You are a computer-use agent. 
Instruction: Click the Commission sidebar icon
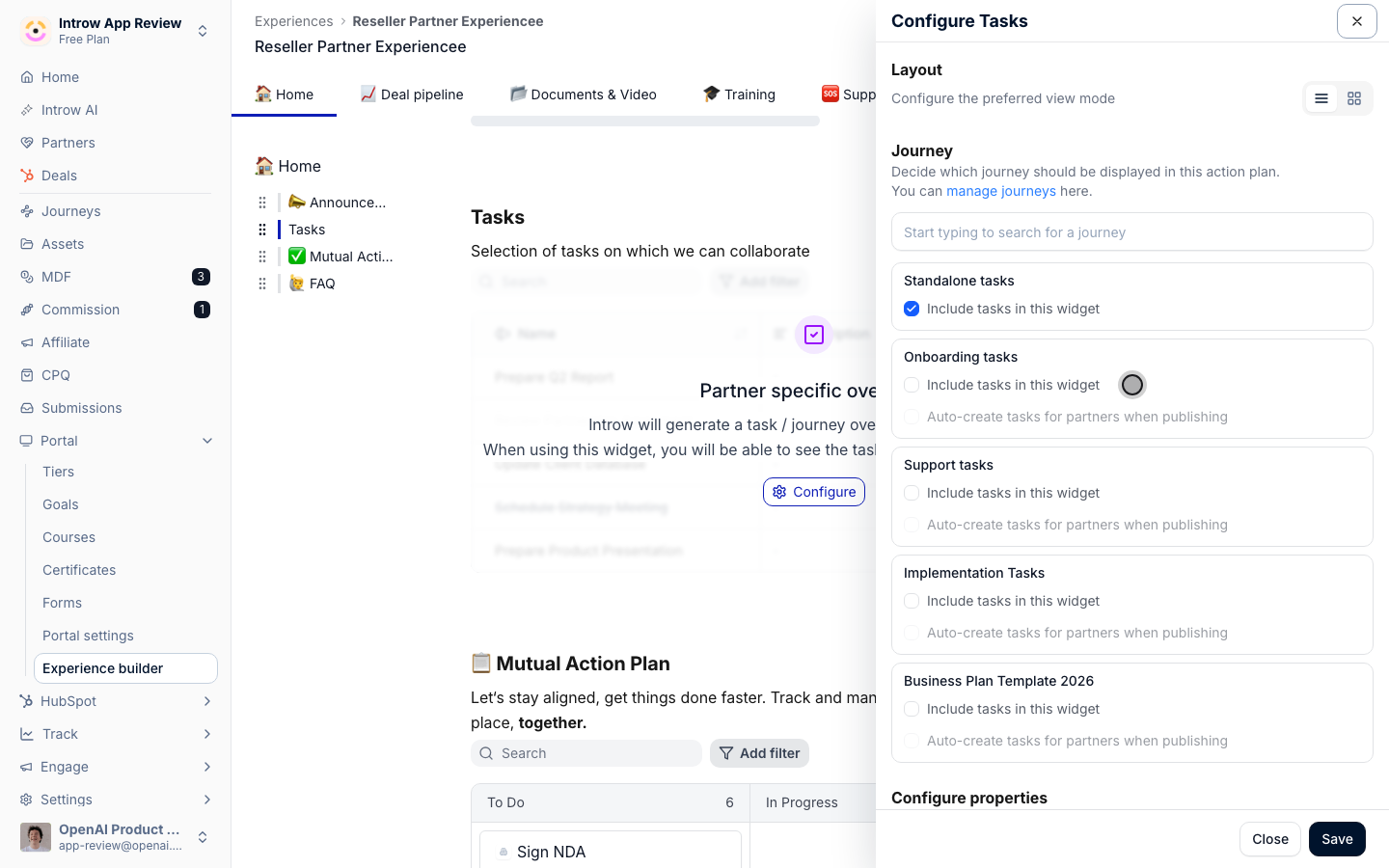pyautogui.click(x=27, y=310)
